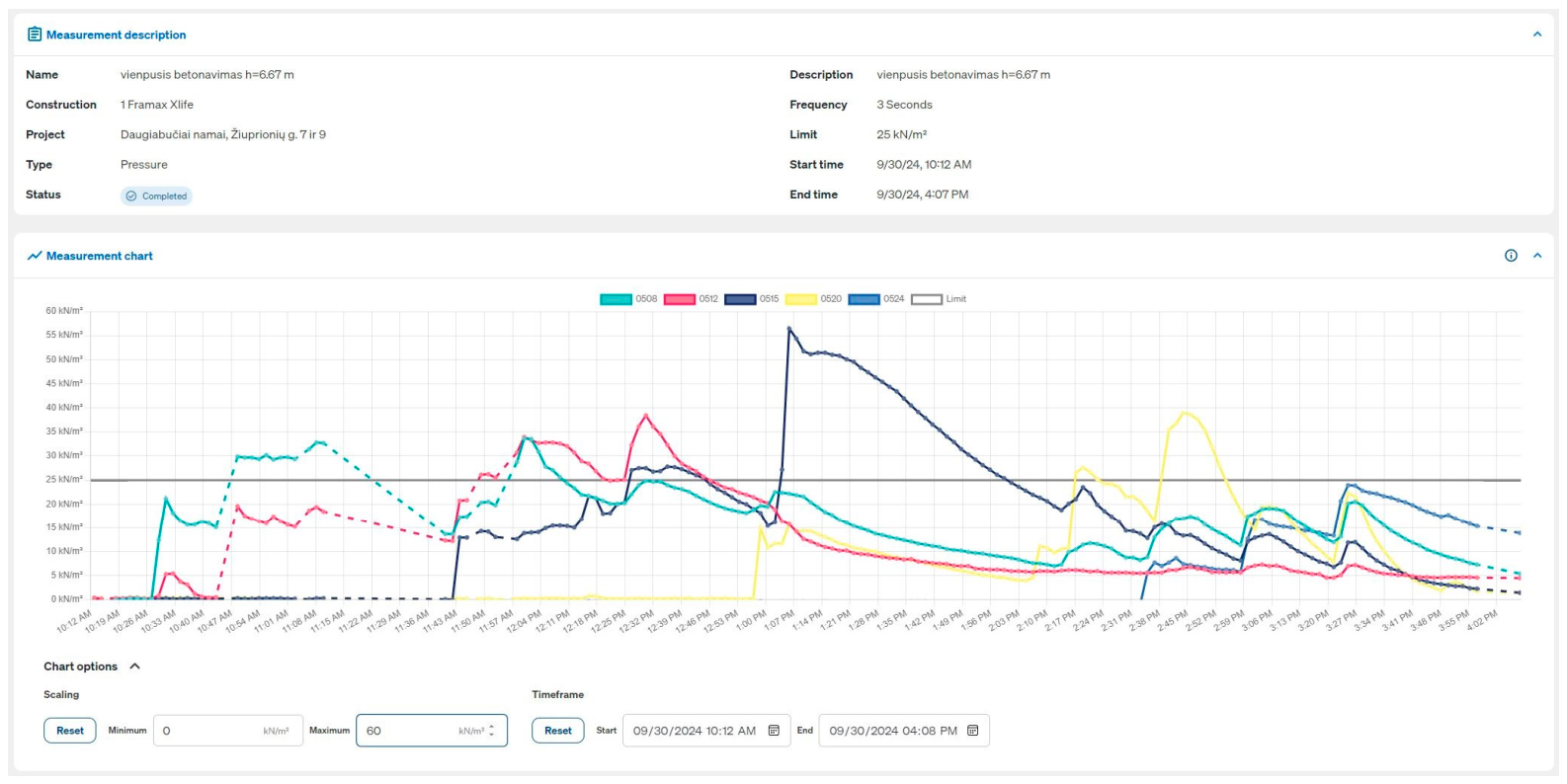
Task: Reset the Timeframe values
Action: (558, 731)
